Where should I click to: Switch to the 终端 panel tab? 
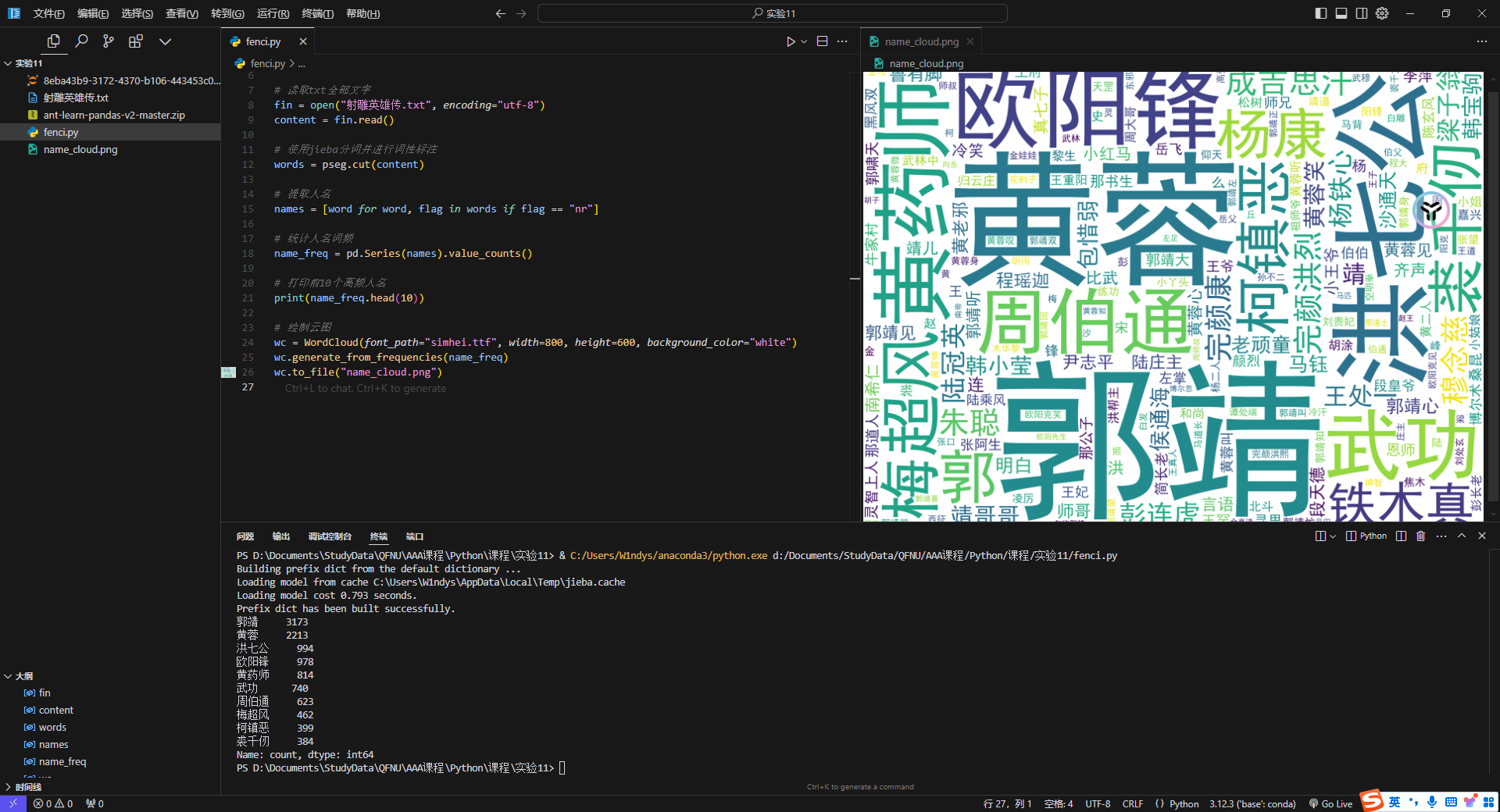point(379,536)
